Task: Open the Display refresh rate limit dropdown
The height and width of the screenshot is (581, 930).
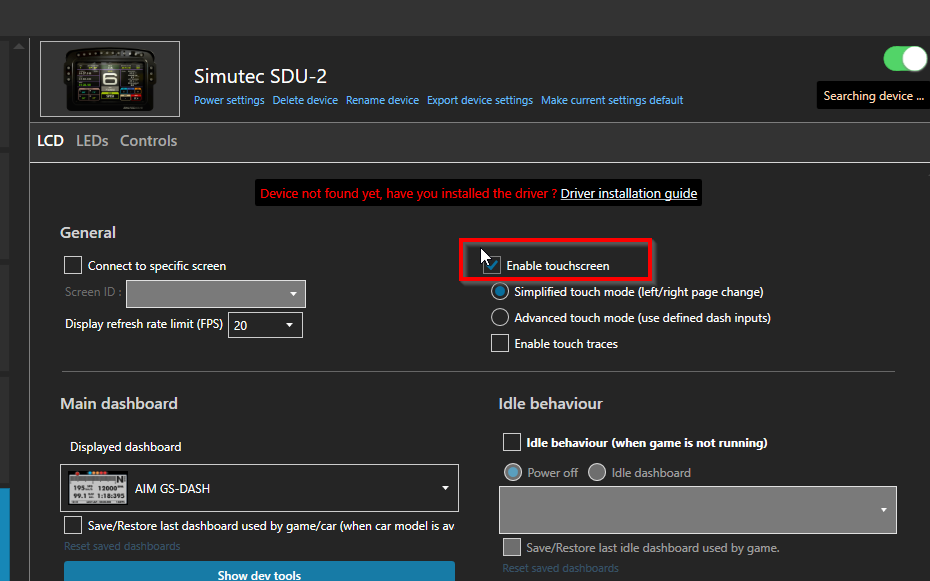Action: tap(265, 325)
